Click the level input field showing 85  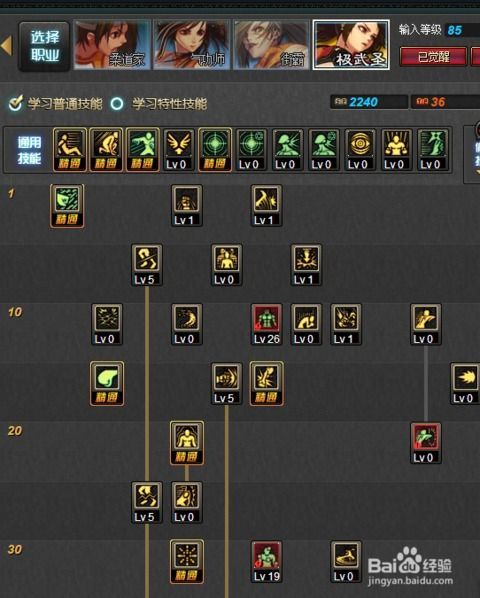(x=462, y=30)
